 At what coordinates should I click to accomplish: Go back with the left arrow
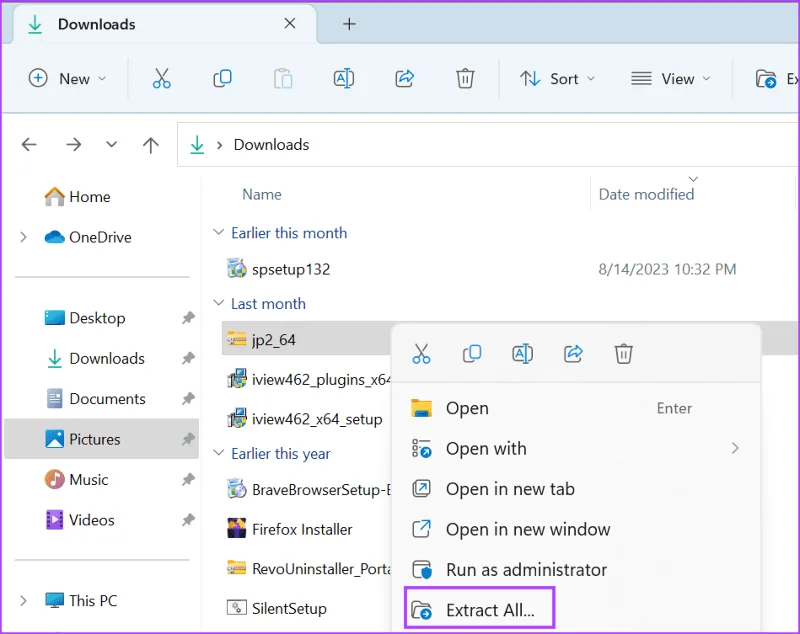pos(29,145)
